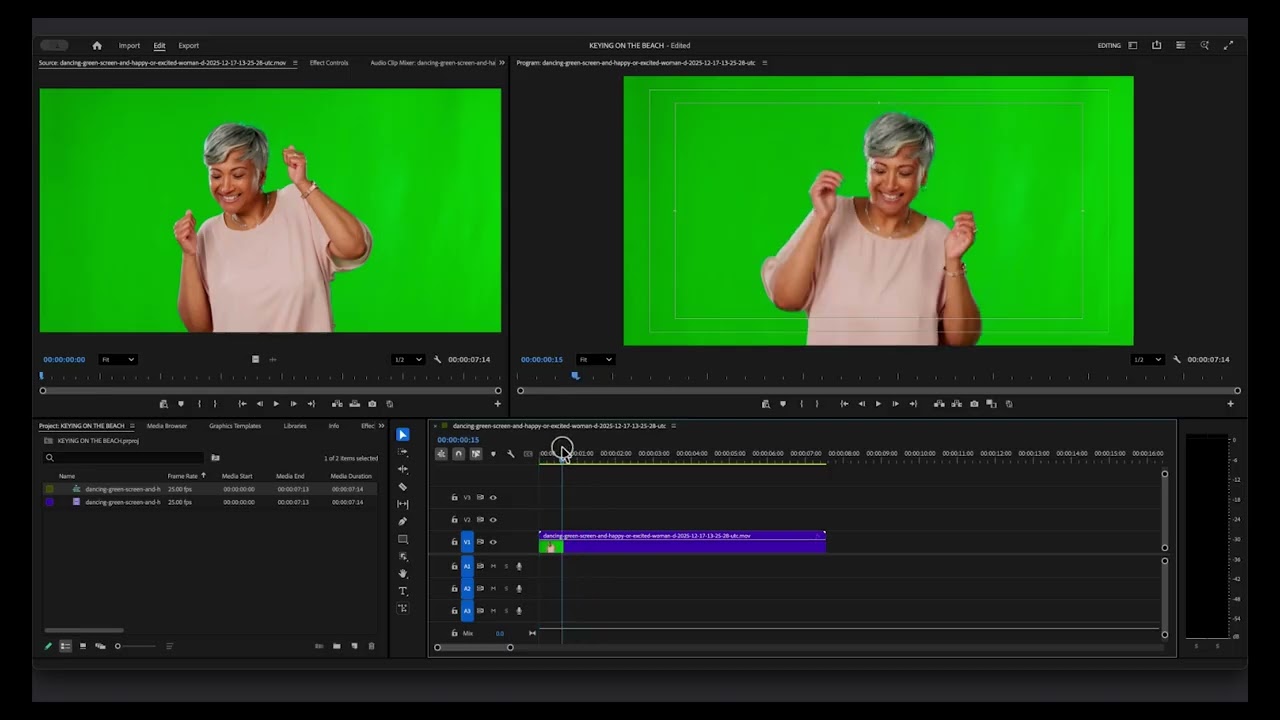Solo audio track A2

click(x=506, y=588)
